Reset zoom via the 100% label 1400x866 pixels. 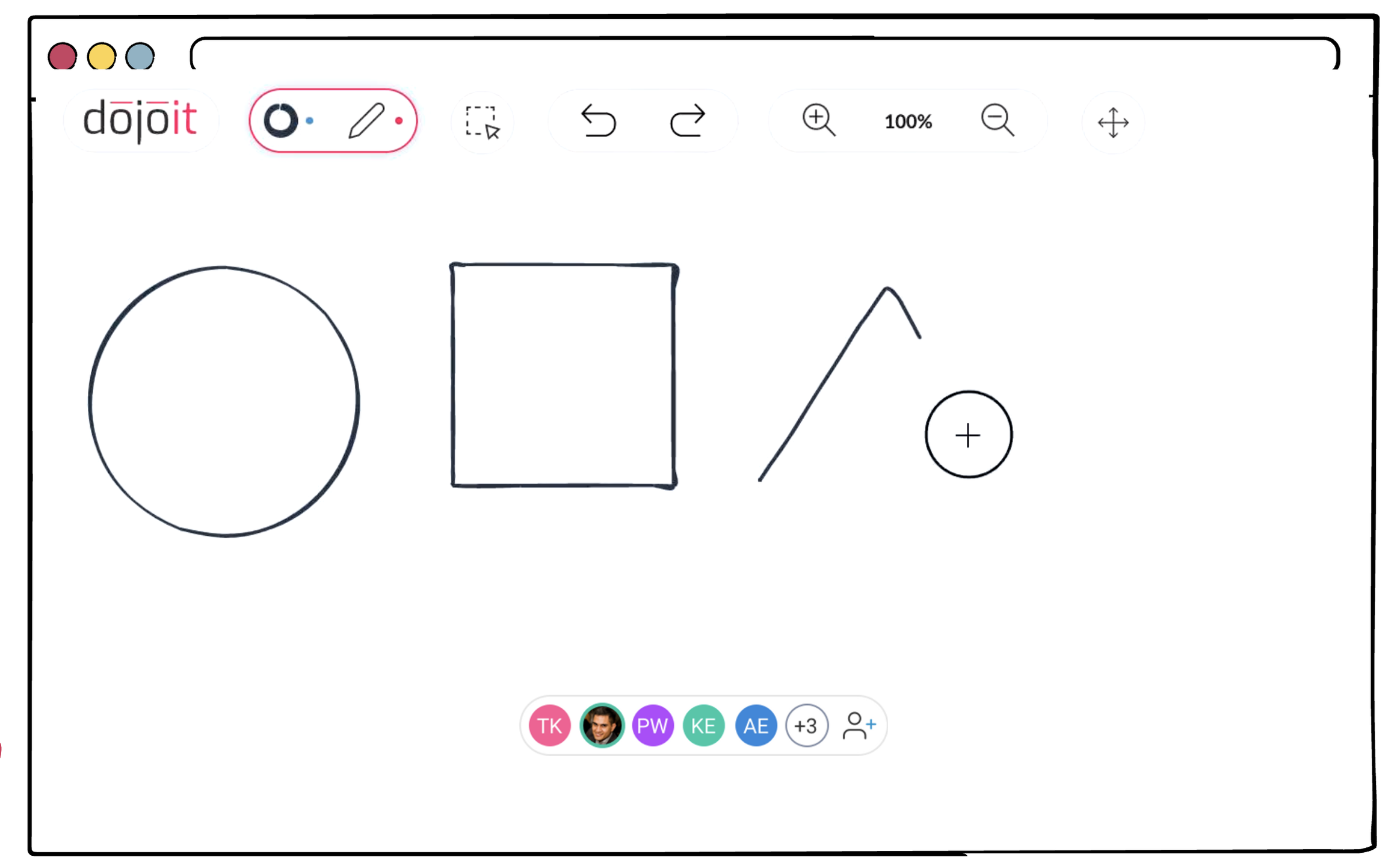click(908, 122)
